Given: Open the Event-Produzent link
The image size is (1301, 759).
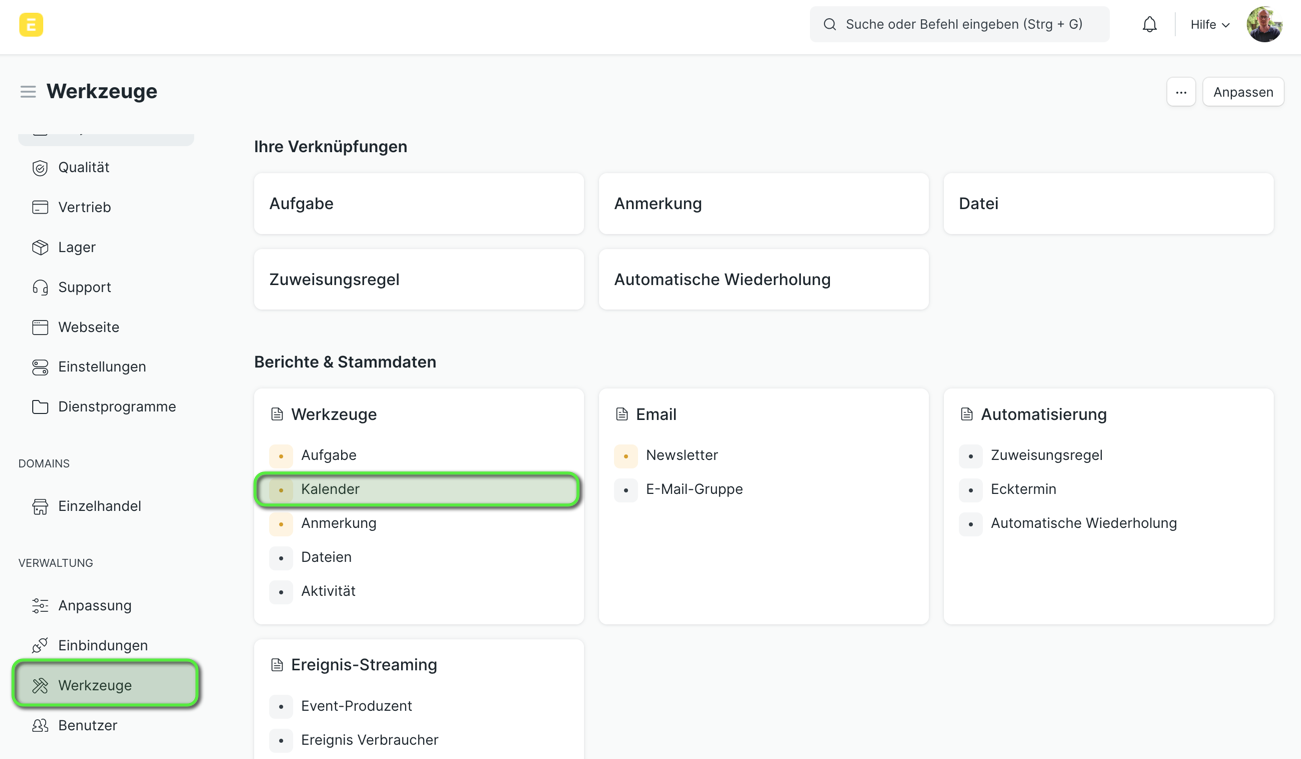Looking at the screenshot, I should pyautogui.click(x=356, y=706).
